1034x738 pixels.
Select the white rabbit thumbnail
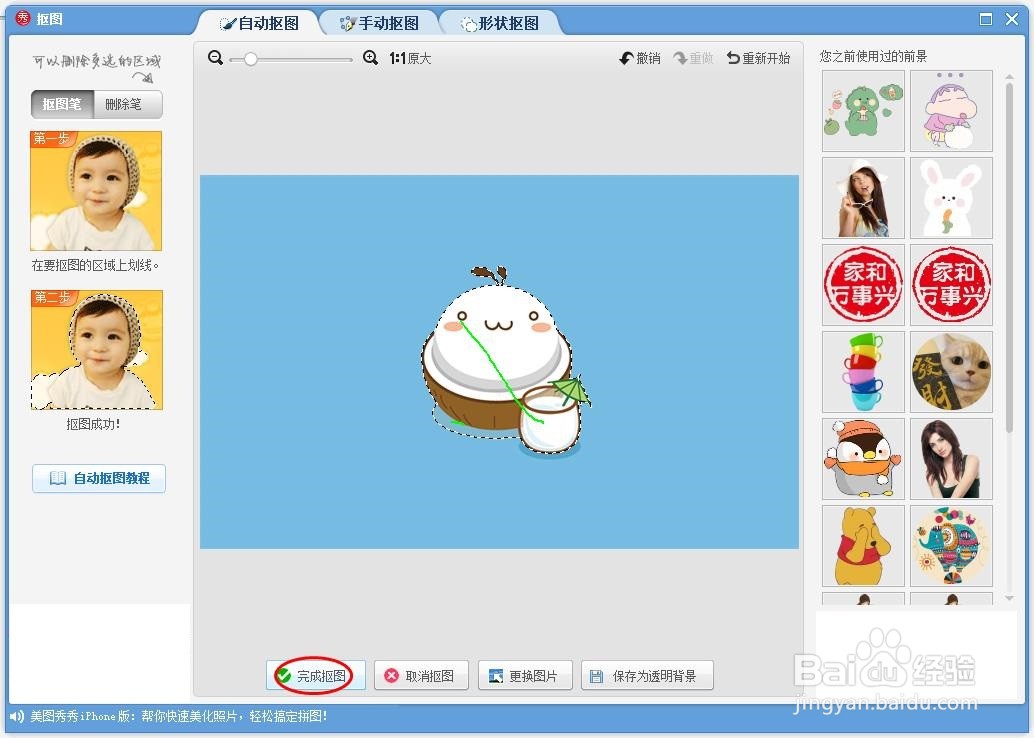coord(951,198)
